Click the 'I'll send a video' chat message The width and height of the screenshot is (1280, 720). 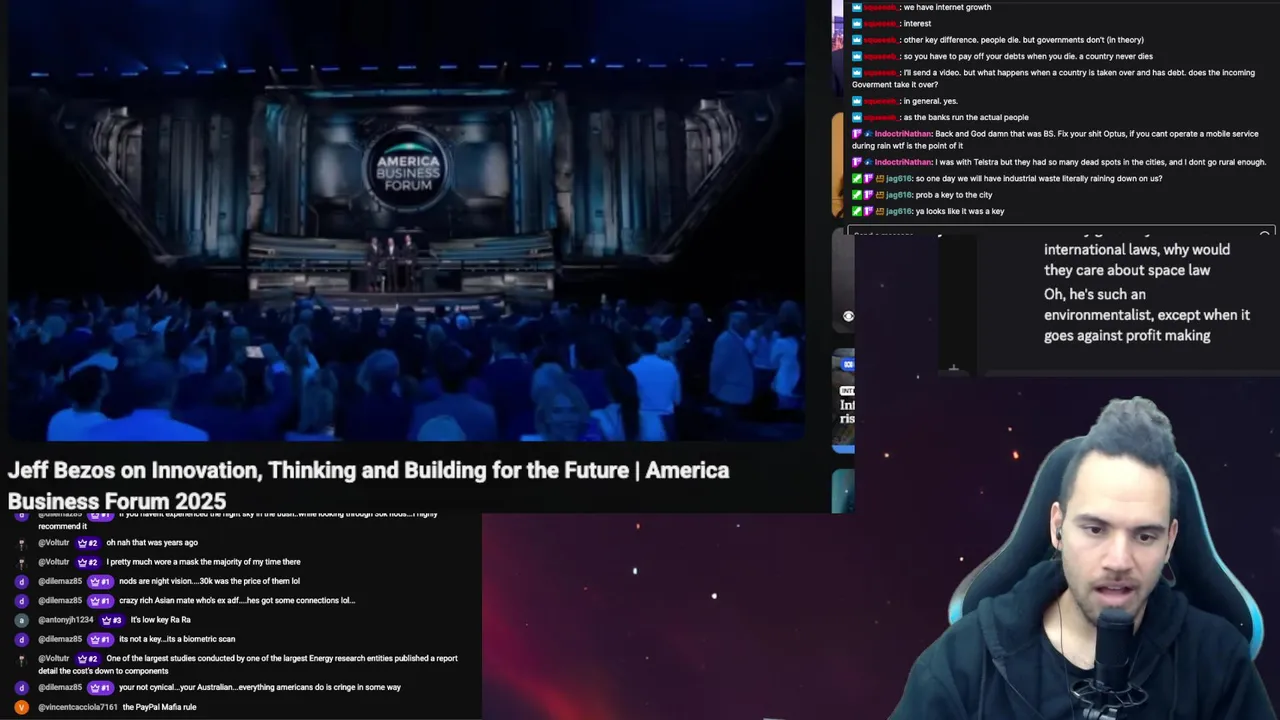(x=1053, y=78)
